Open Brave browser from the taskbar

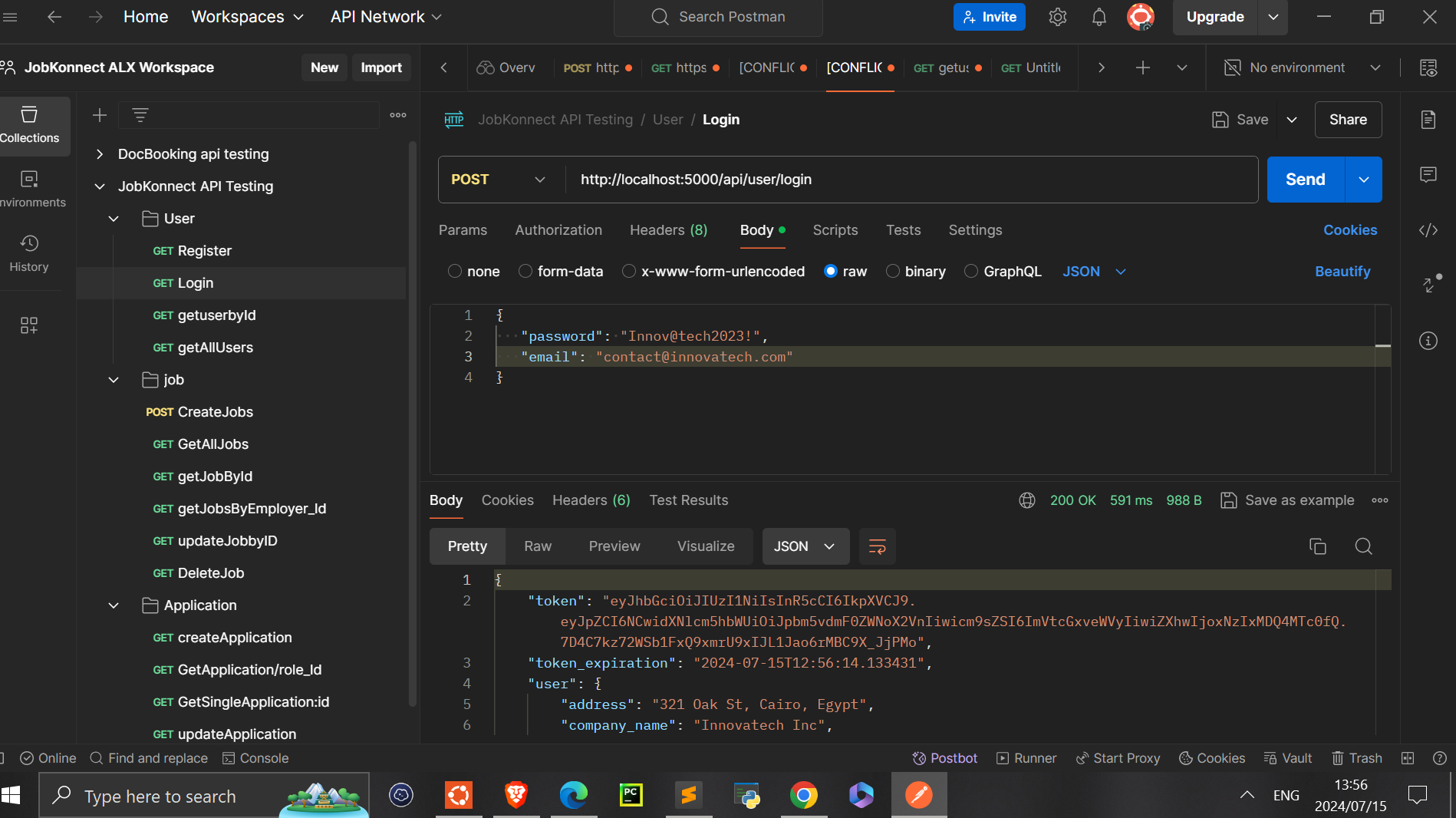(x=516, y=796)
